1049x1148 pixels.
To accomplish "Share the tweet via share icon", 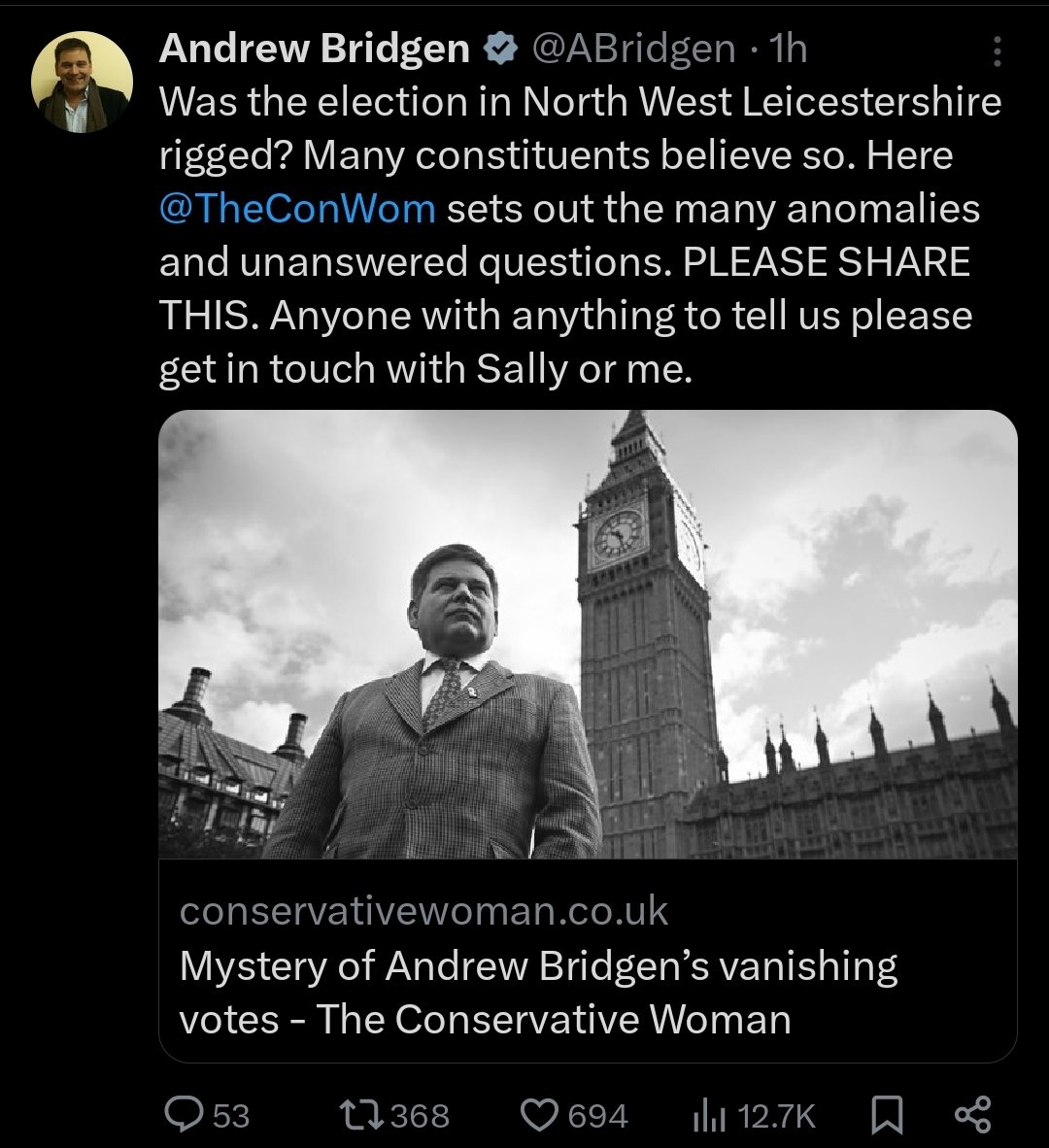I will (973, 1114).
